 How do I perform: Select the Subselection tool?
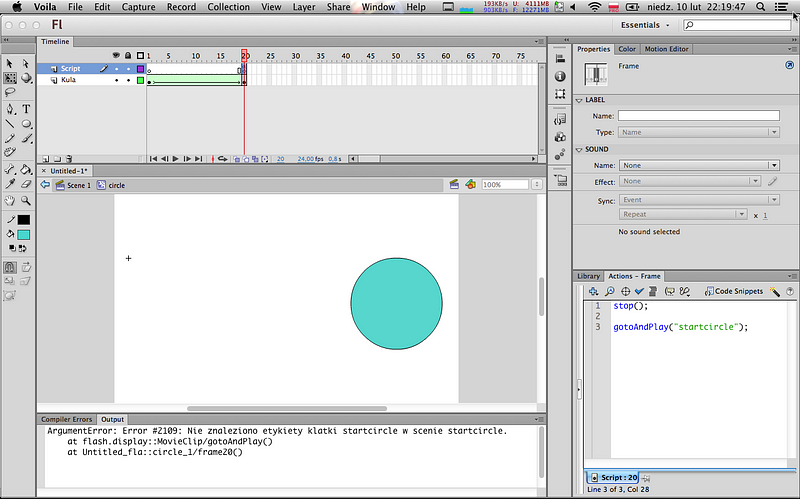pos(26,63)
